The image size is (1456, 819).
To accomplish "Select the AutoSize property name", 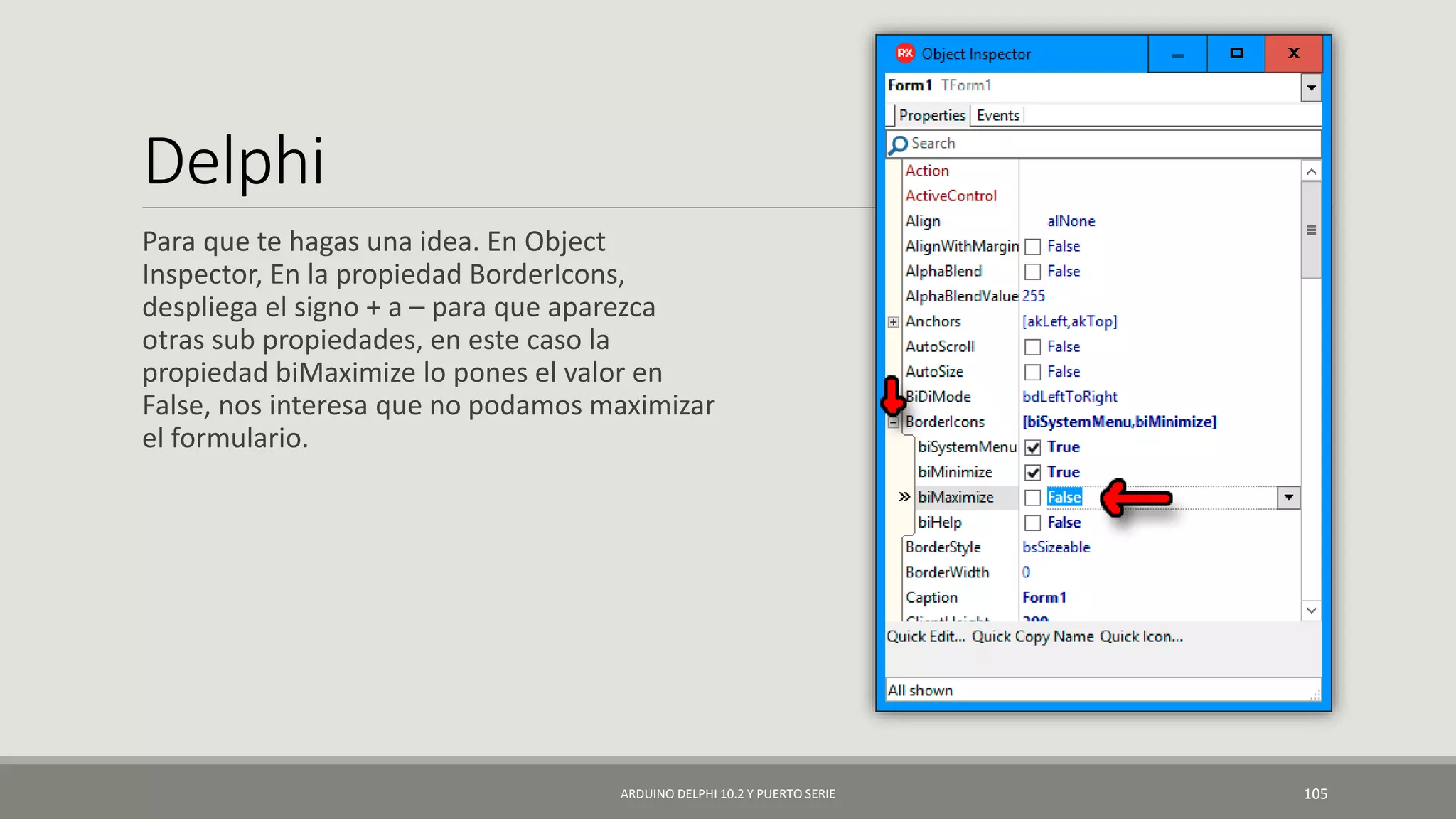I will click(x=934, y=371).
